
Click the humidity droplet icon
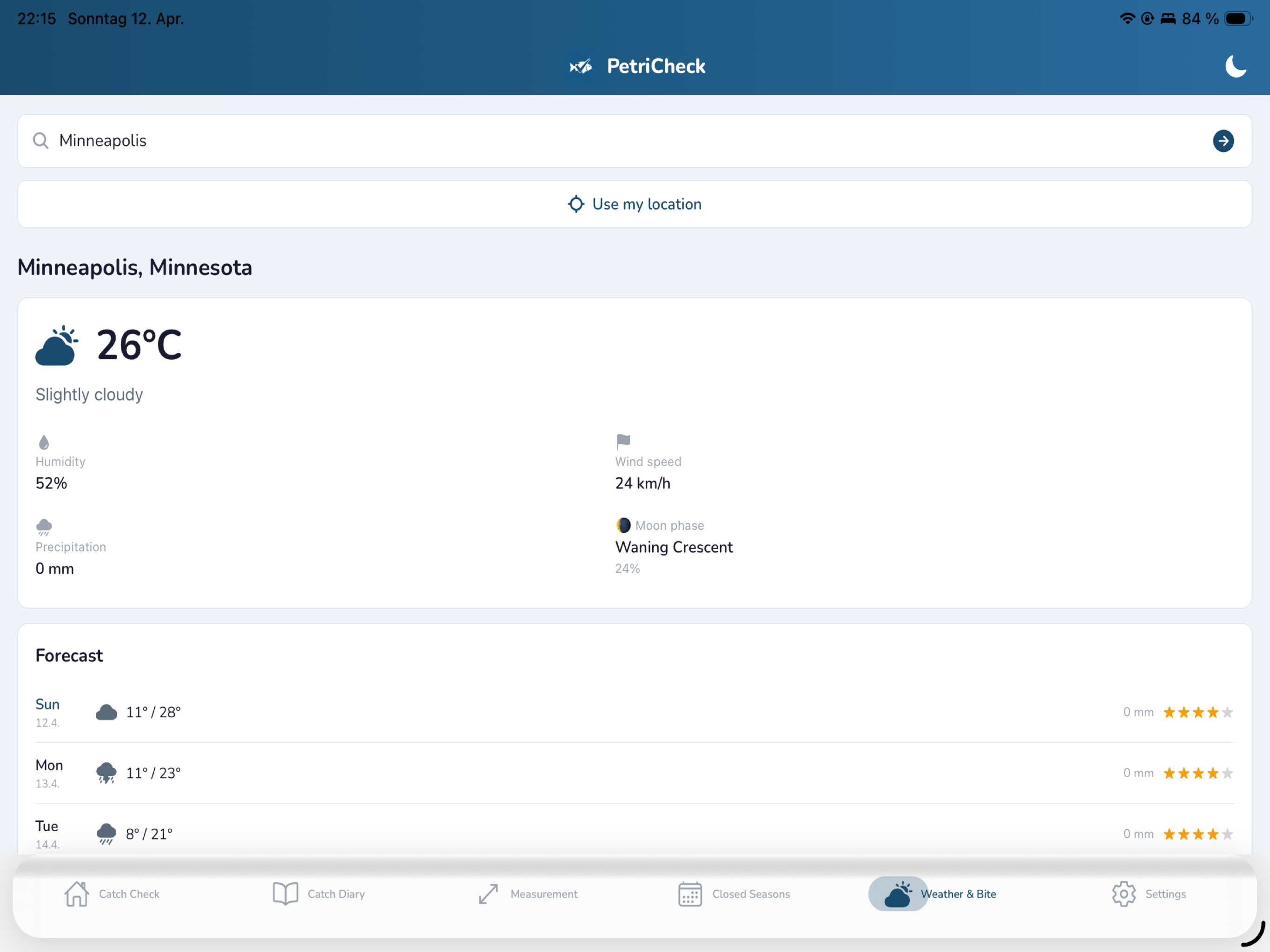44,442
